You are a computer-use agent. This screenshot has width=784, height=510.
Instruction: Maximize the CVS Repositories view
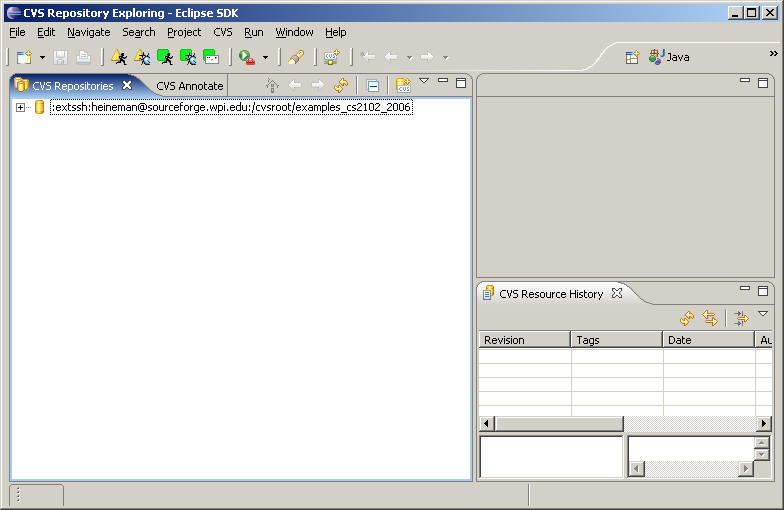[461, 83]
